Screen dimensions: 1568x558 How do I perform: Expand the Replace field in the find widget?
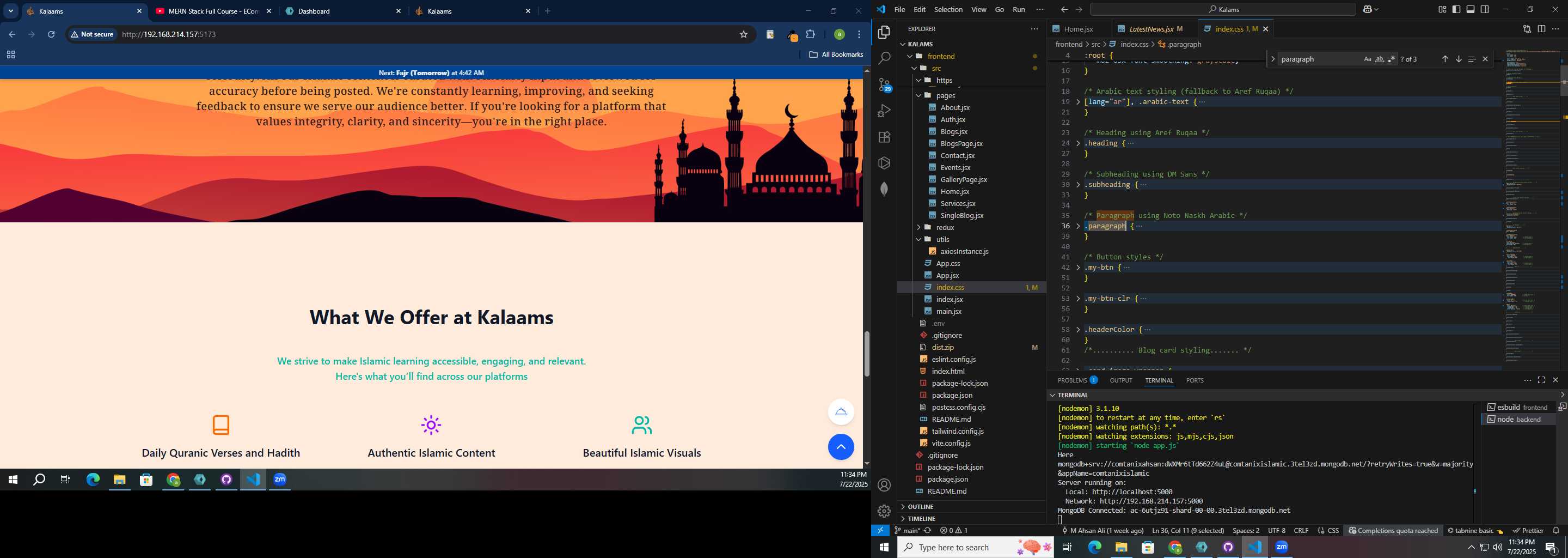pyautogui.click(x=1272, y=59)
